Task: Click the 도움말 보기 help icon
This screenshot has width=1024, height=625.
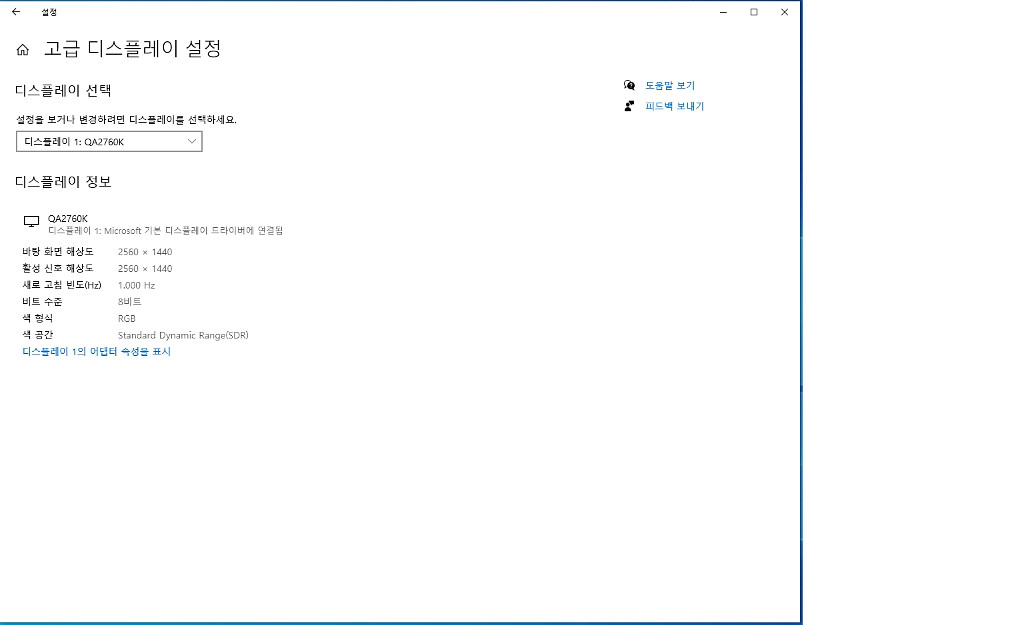Action: pos(630,86)
